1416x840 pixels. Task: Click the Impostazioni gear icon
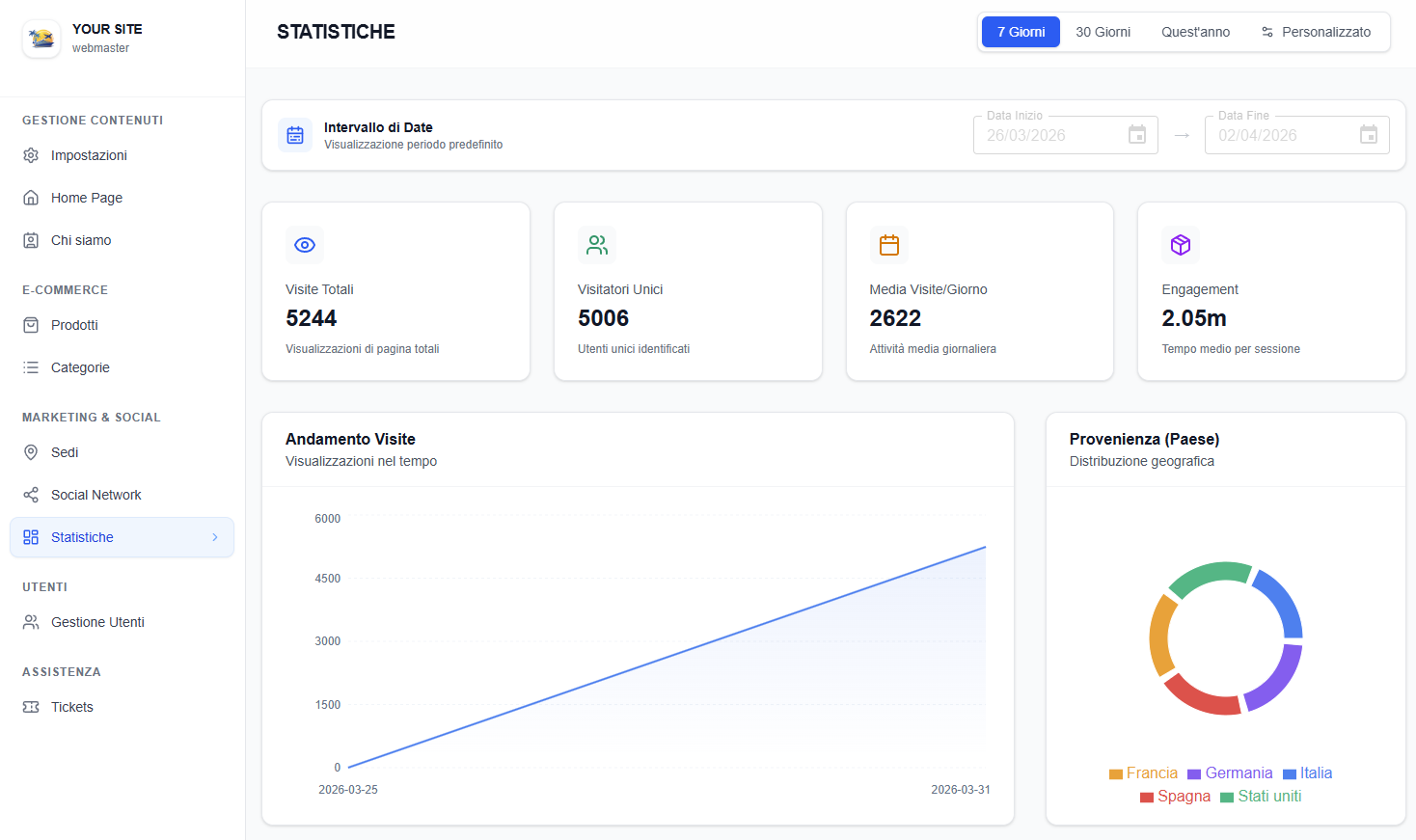tap(31, 155)
